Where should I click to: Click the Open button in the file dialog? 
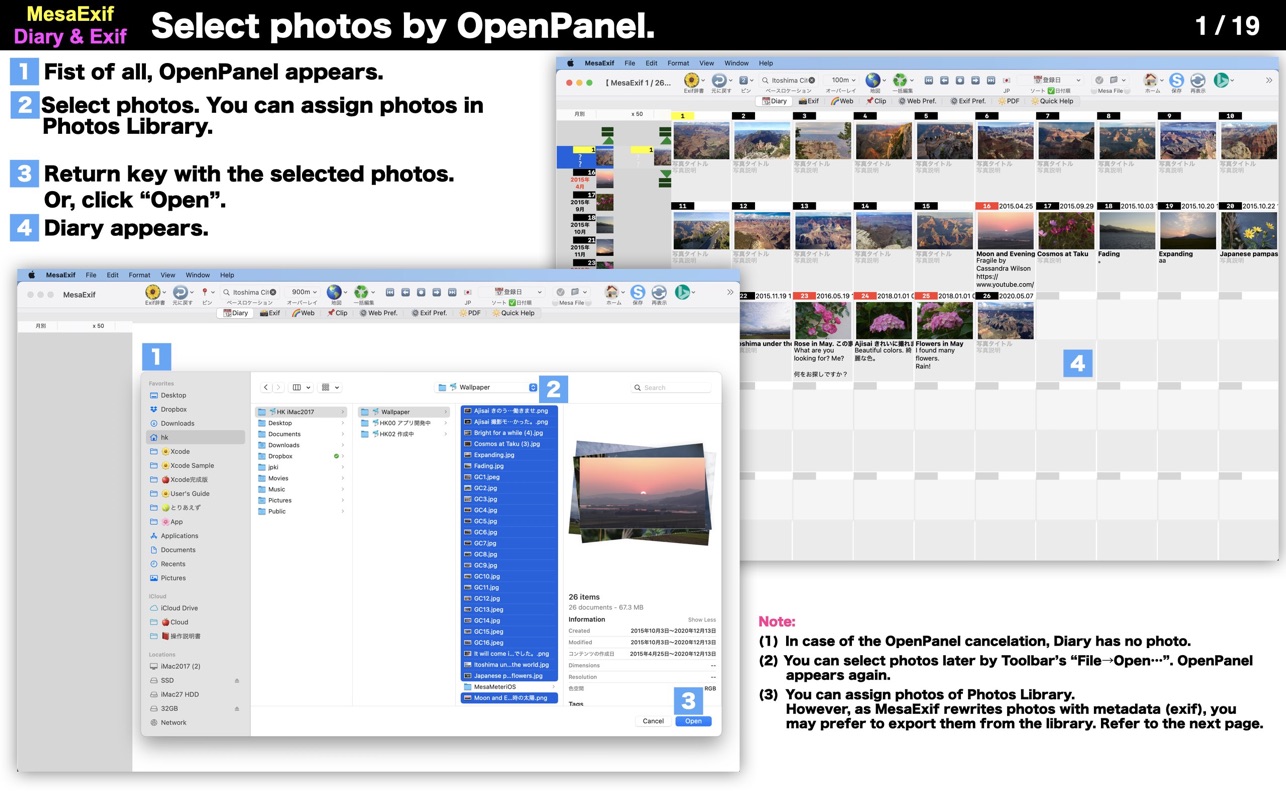pyautogui.click(x=693, y=721)
